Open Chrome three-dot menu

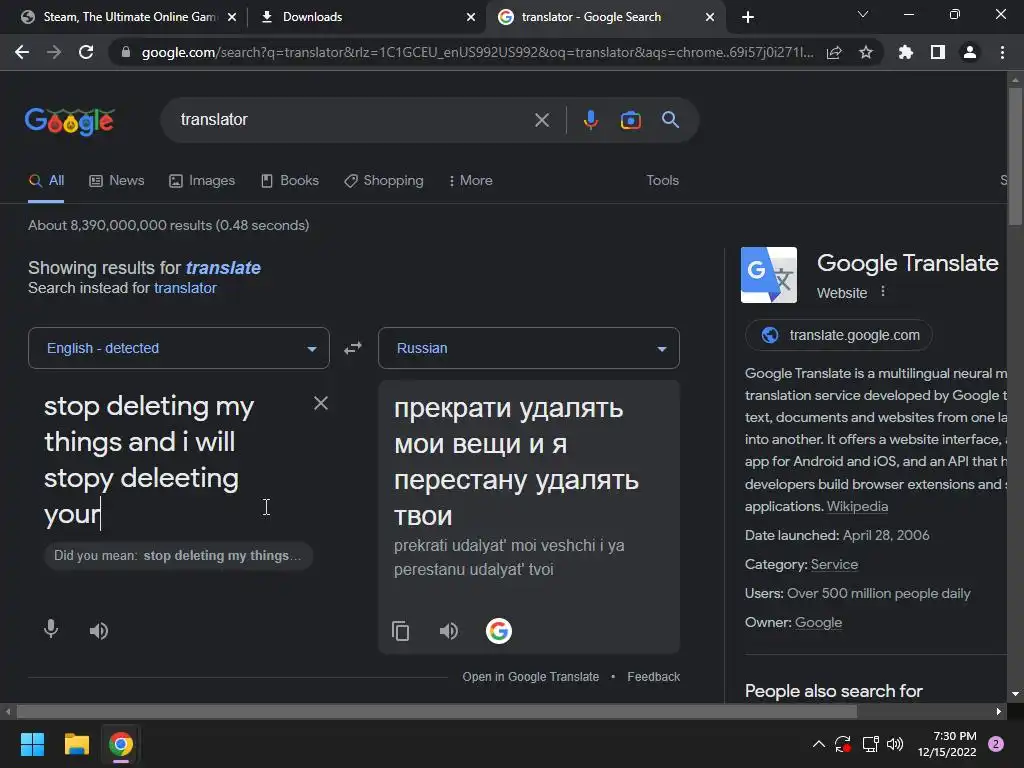pos(1002,52)
